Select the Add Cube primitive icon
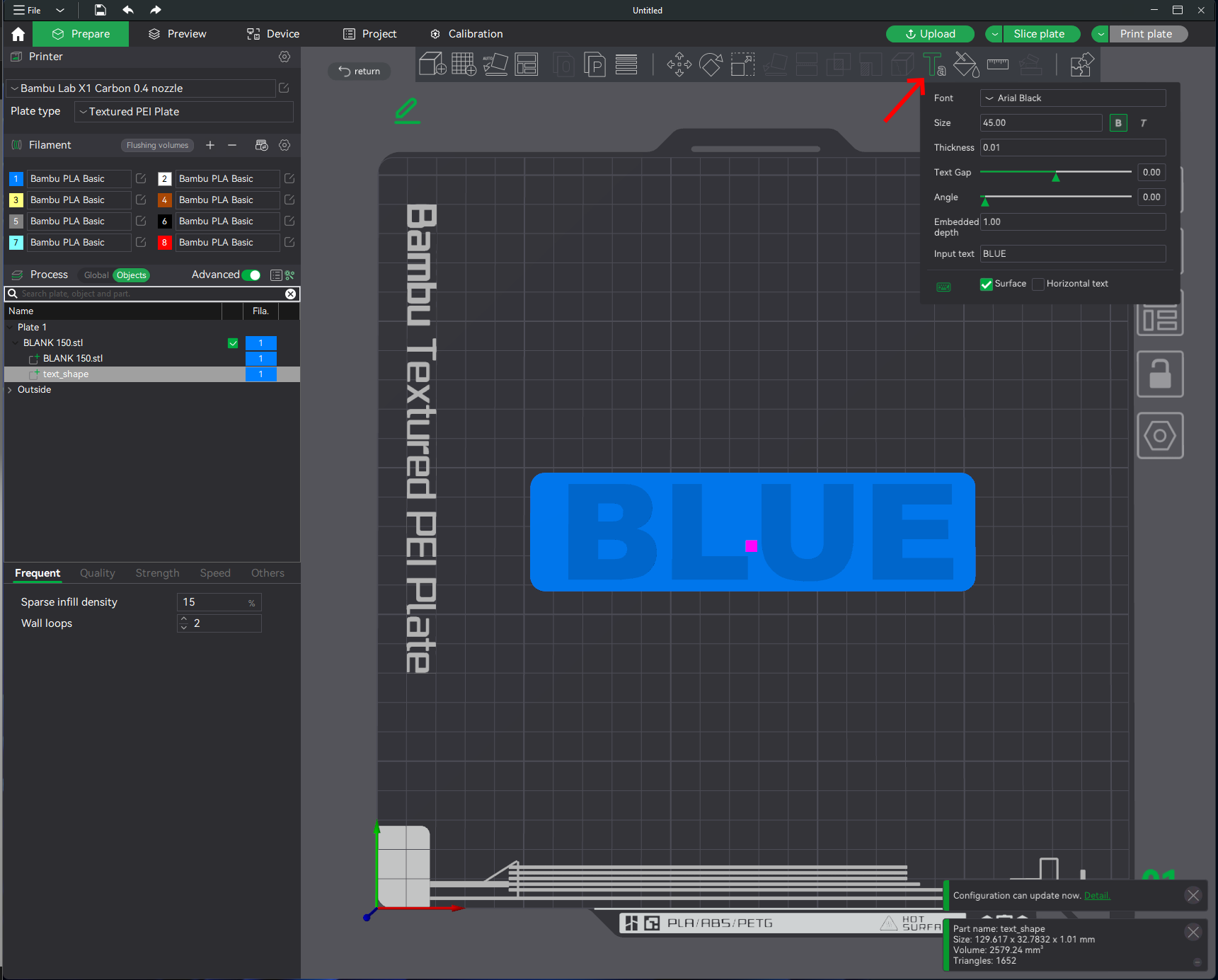Screen dimensions: 1218x980 click(x=432, y=64)
